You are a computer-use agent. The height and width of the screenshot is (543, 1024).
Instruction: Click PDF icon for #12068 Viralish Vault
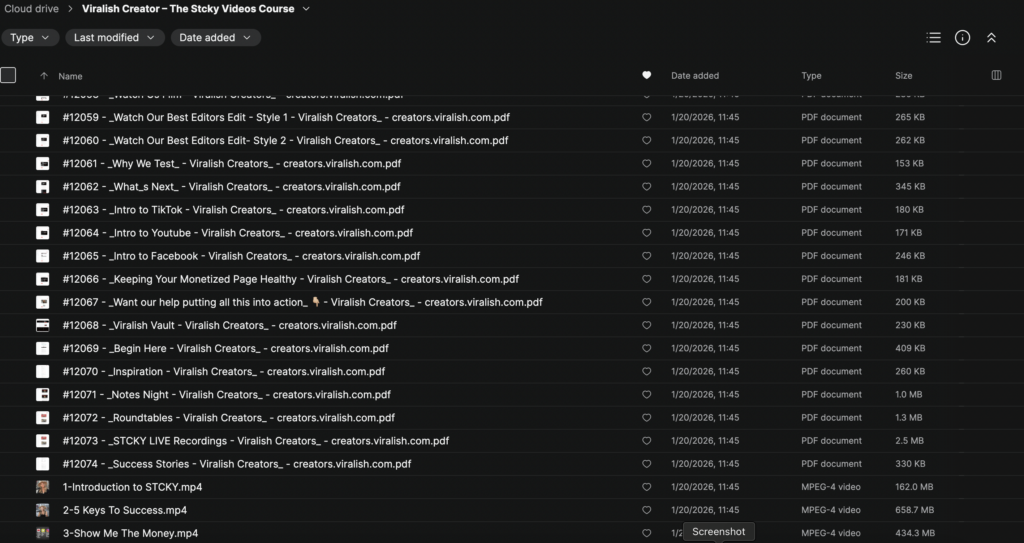tap(43, 325)
